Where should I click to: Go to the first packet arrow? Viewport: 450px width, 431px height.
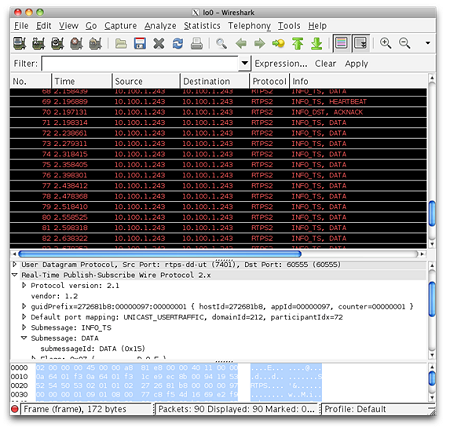click(297, 43)
